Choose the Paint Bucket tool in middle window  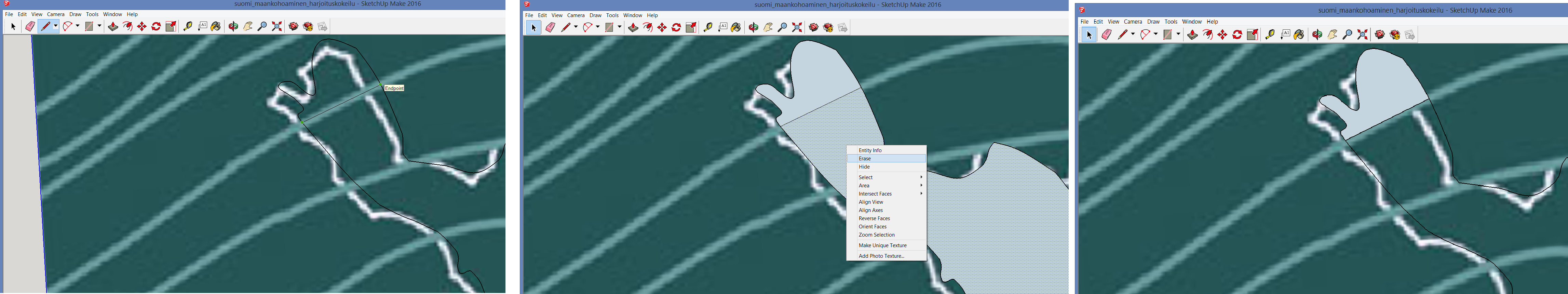point(736,27)
